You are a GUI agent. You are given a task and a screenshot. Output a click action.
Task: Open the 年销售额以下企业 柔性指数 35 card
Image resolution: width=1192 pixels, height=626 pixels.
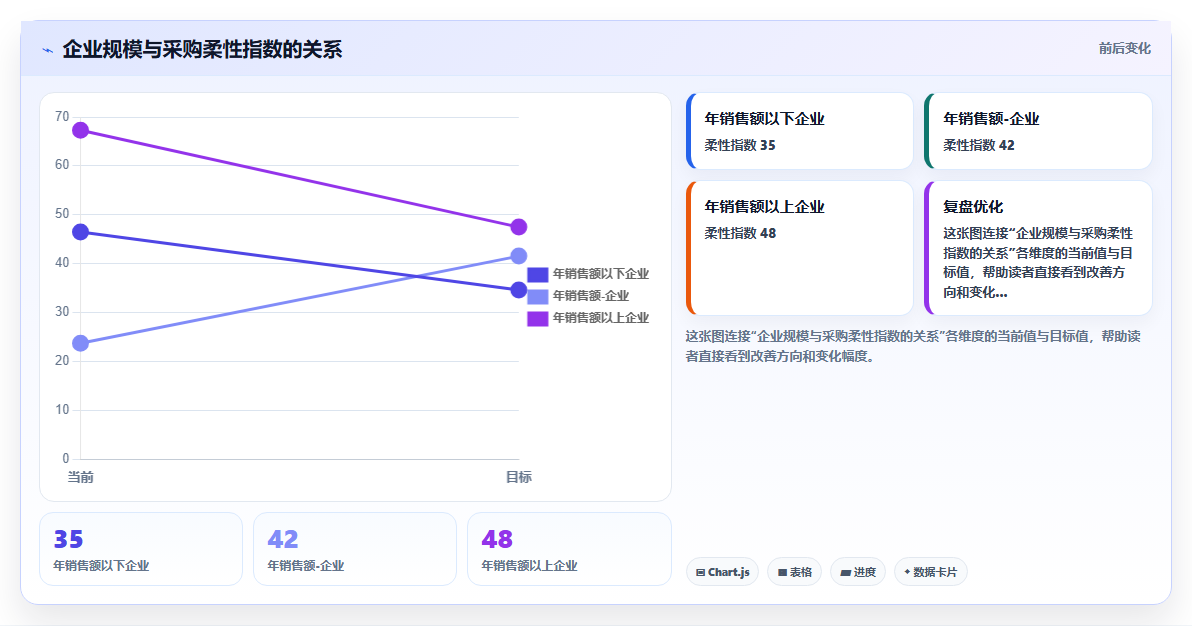(x=800, y=131)
